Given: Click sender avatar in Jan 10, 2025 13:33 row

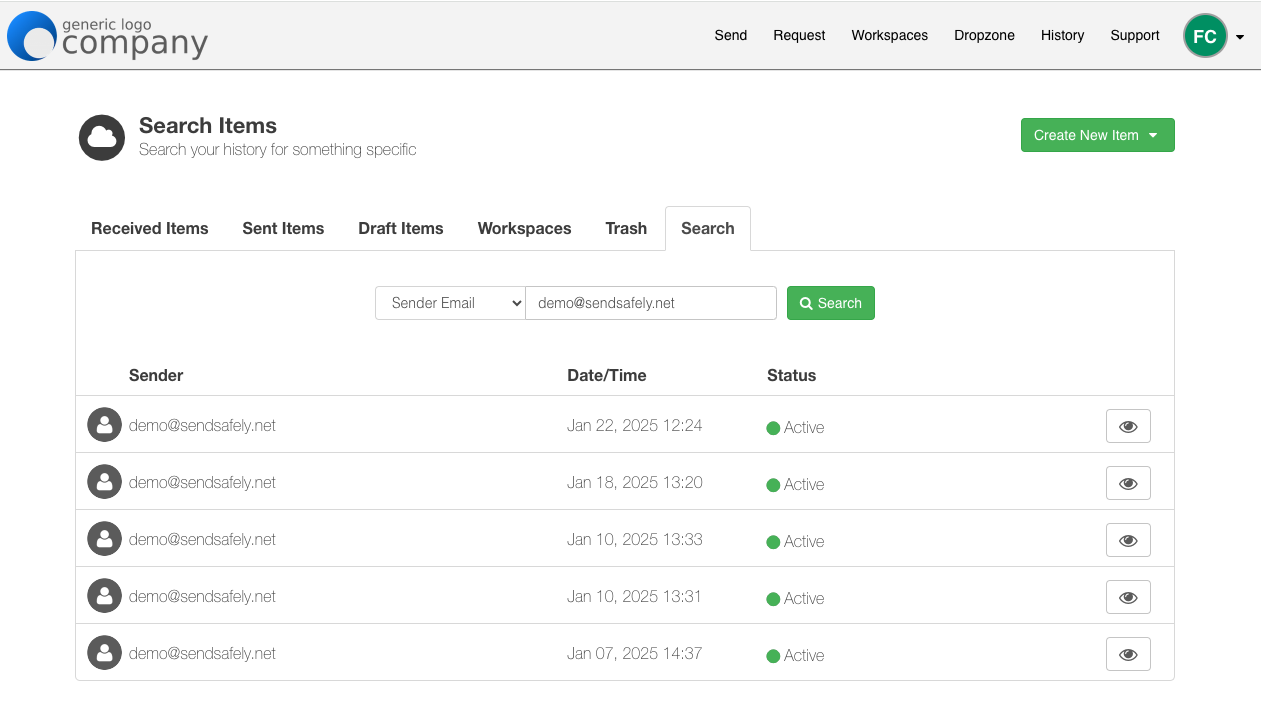Looking at the screenshot, I should pos(104,539).
